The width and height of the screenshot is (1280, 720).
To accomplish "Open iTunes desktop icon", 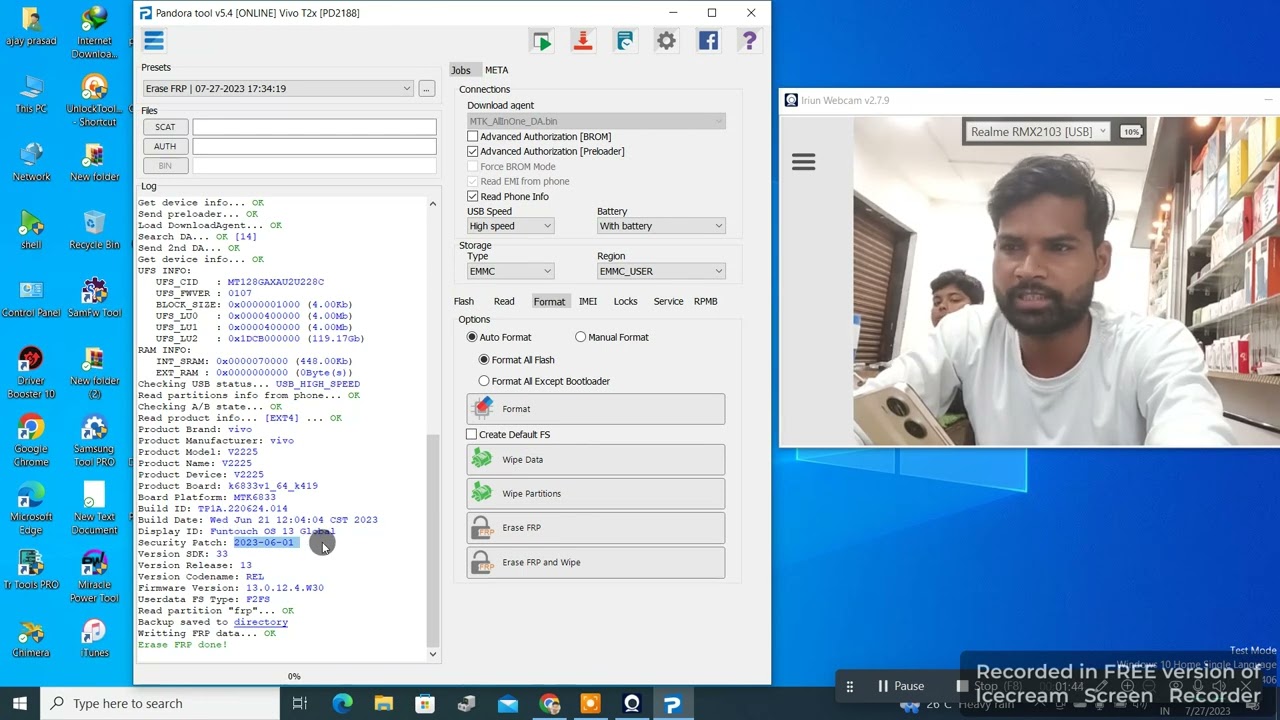I will [x=94, y=638].
